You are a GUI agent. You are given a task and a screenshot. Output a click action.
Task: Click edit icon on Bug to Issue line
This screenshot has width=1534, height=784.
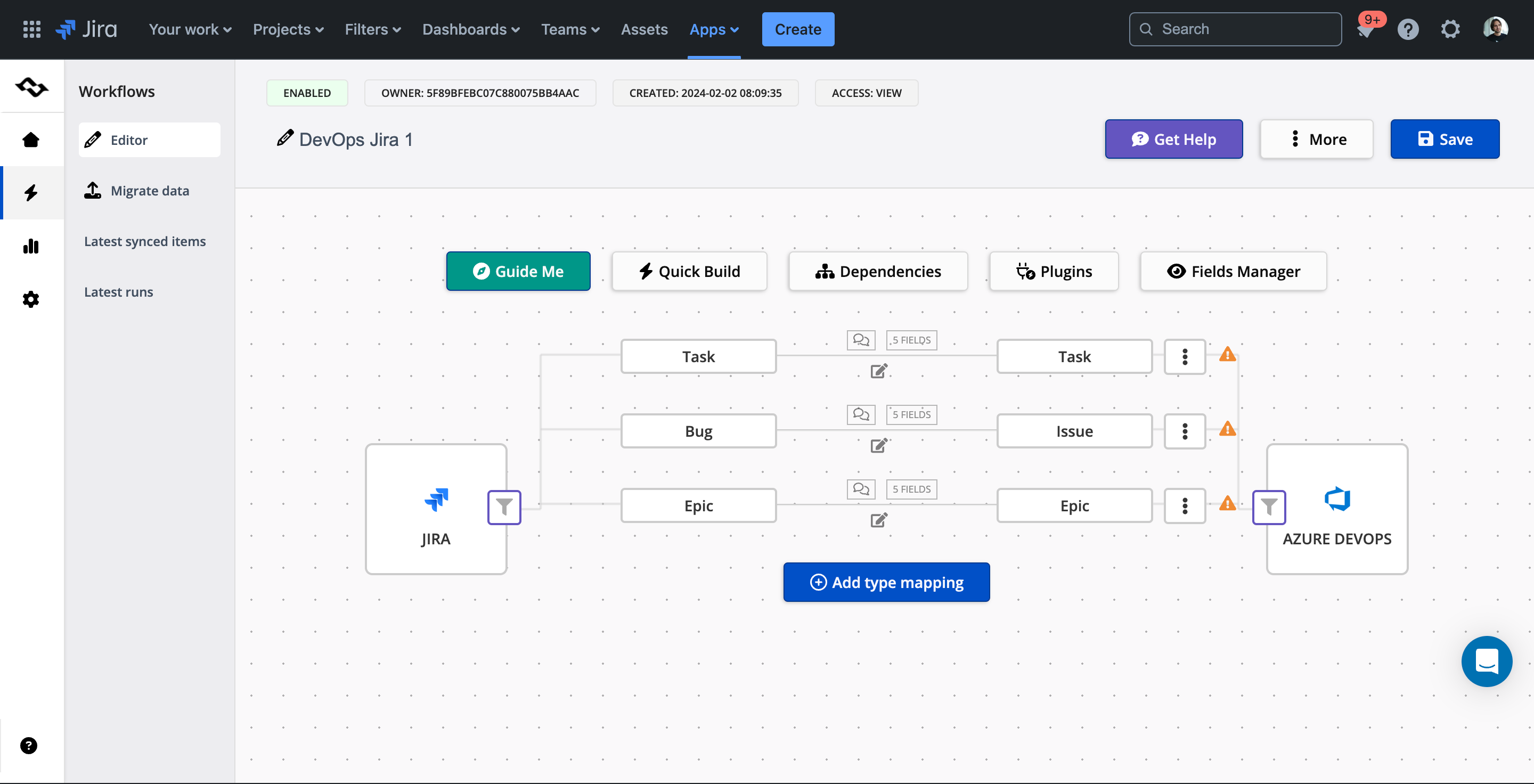point(879,445)
